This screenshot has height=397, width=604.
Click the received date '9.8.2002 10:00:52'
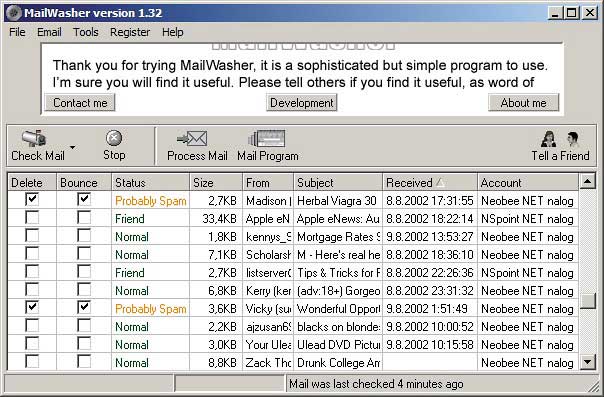point(430,327)
